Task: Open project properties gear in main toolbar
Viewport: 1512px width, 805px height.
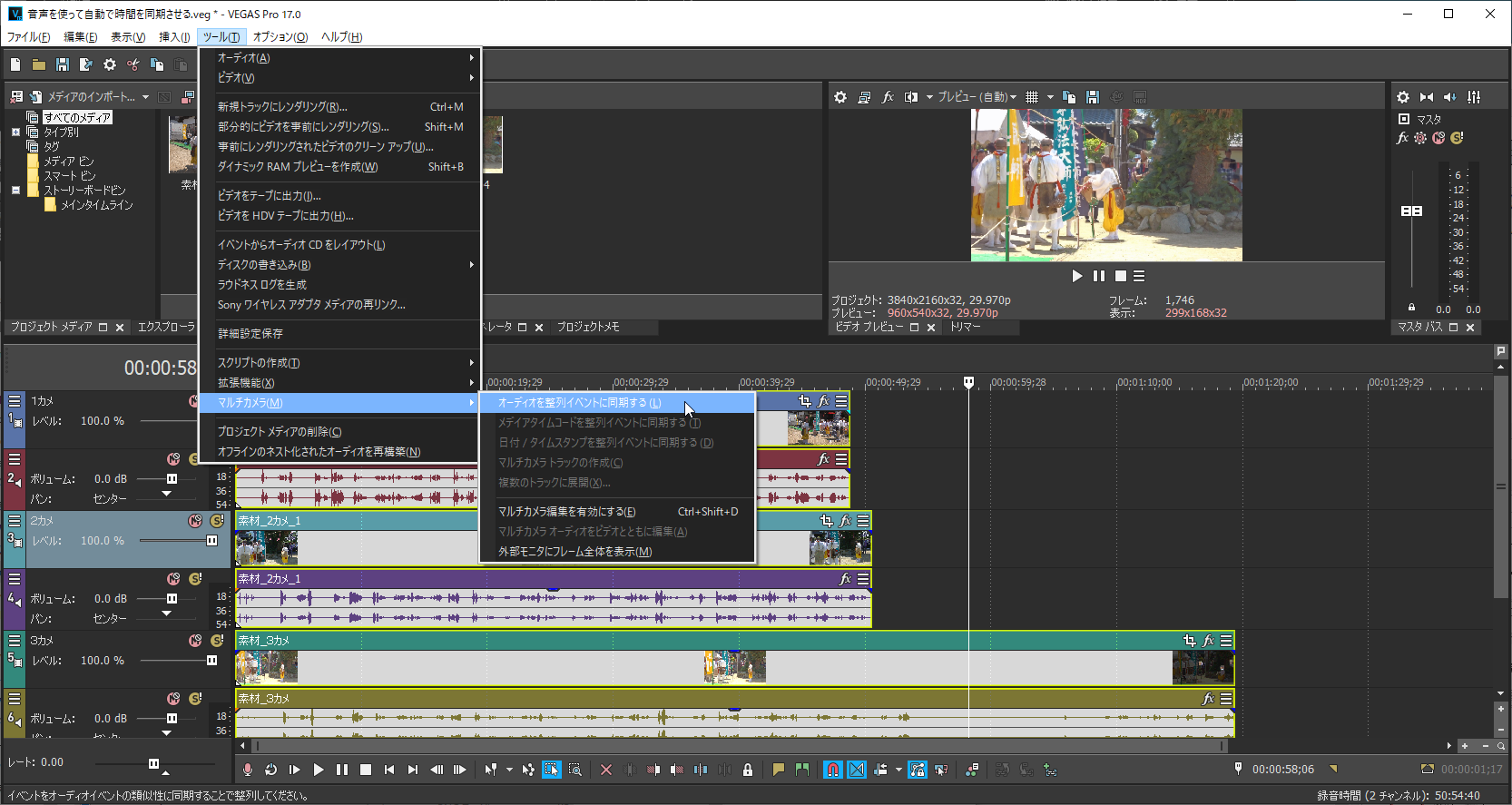Action: point(110,64)
